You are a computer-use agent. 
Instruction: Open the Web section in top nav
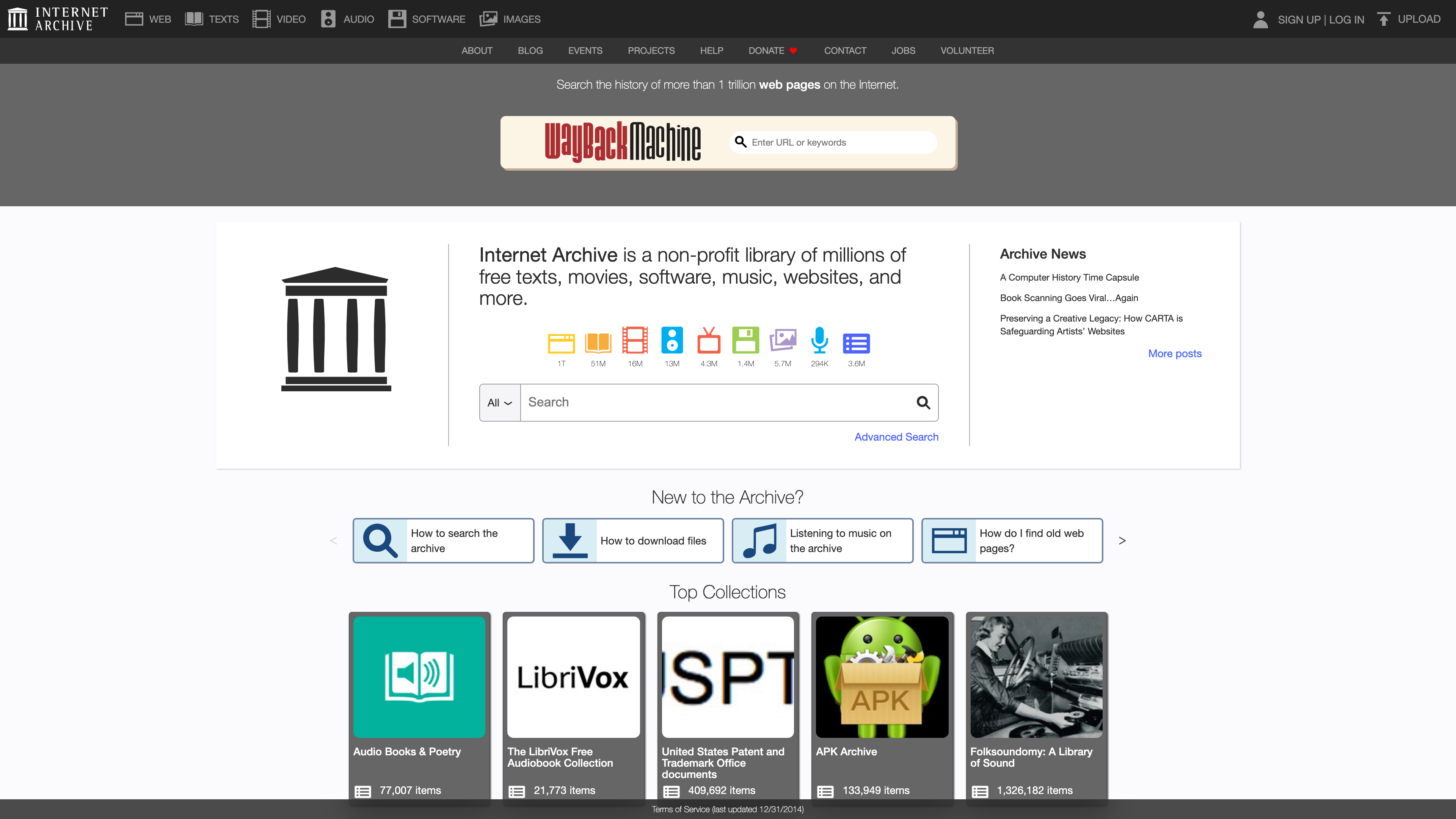(148, 19)
